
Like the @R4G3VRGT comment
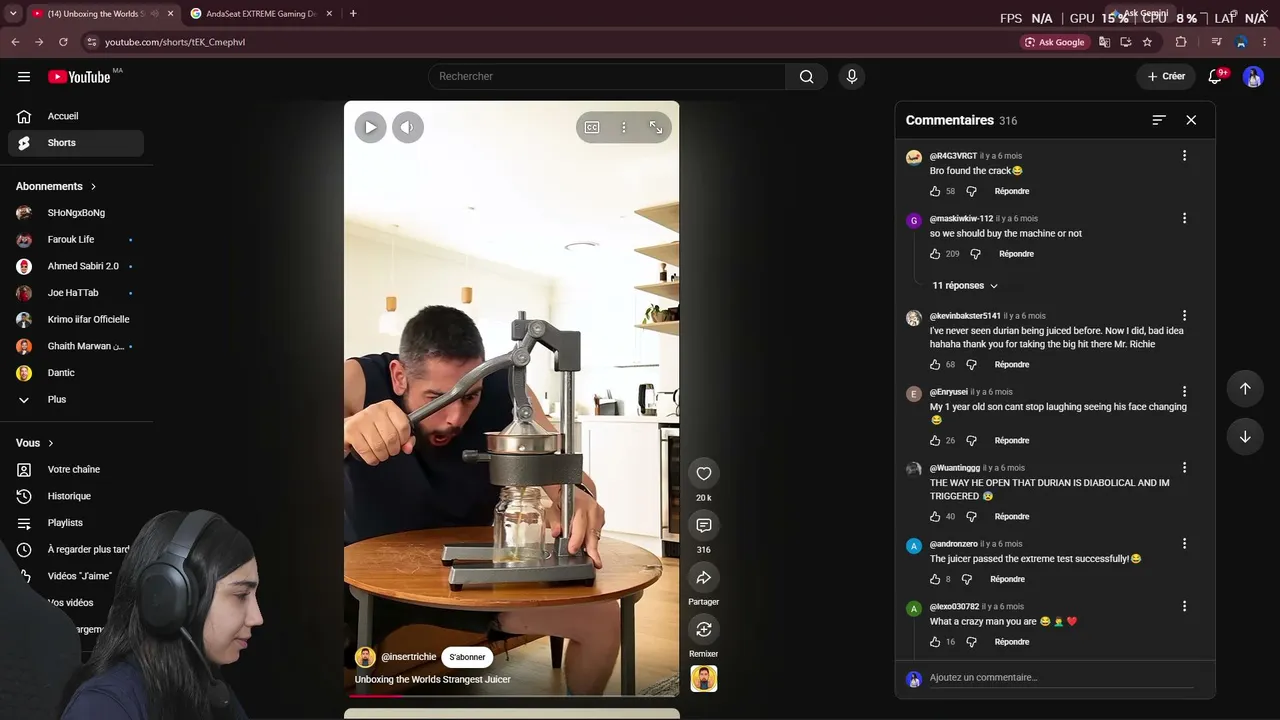935,191
